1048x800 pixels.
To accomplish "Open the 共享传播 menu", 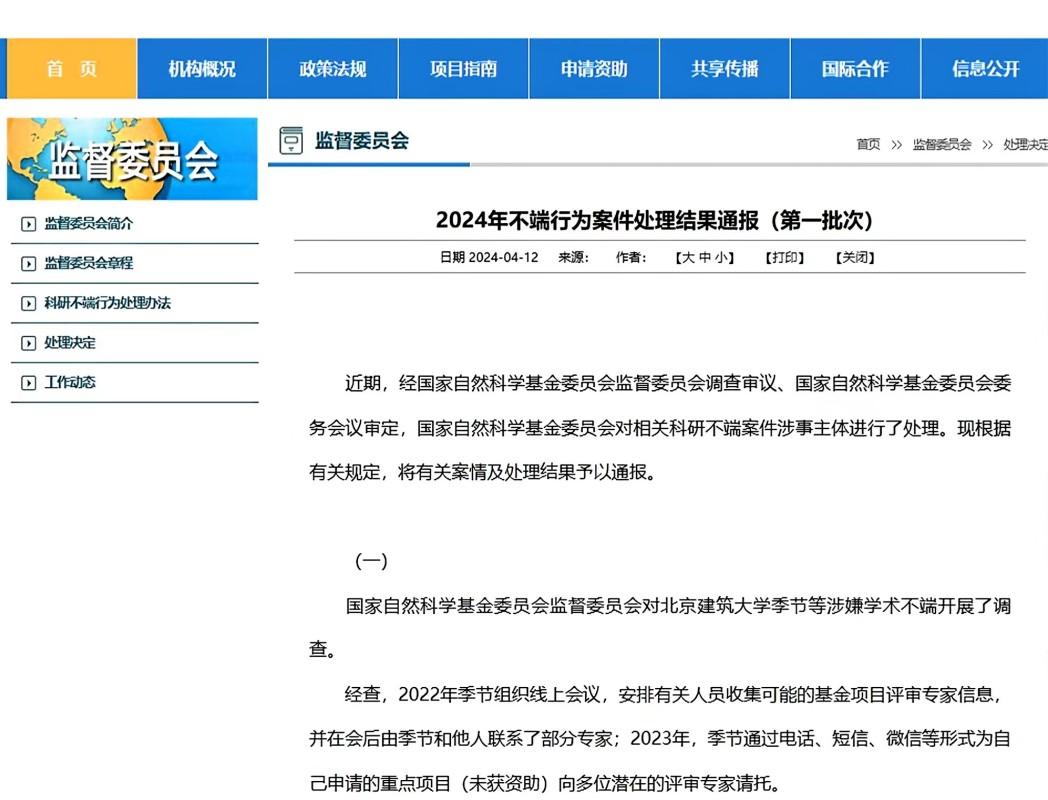I will (x=725, y=69).
